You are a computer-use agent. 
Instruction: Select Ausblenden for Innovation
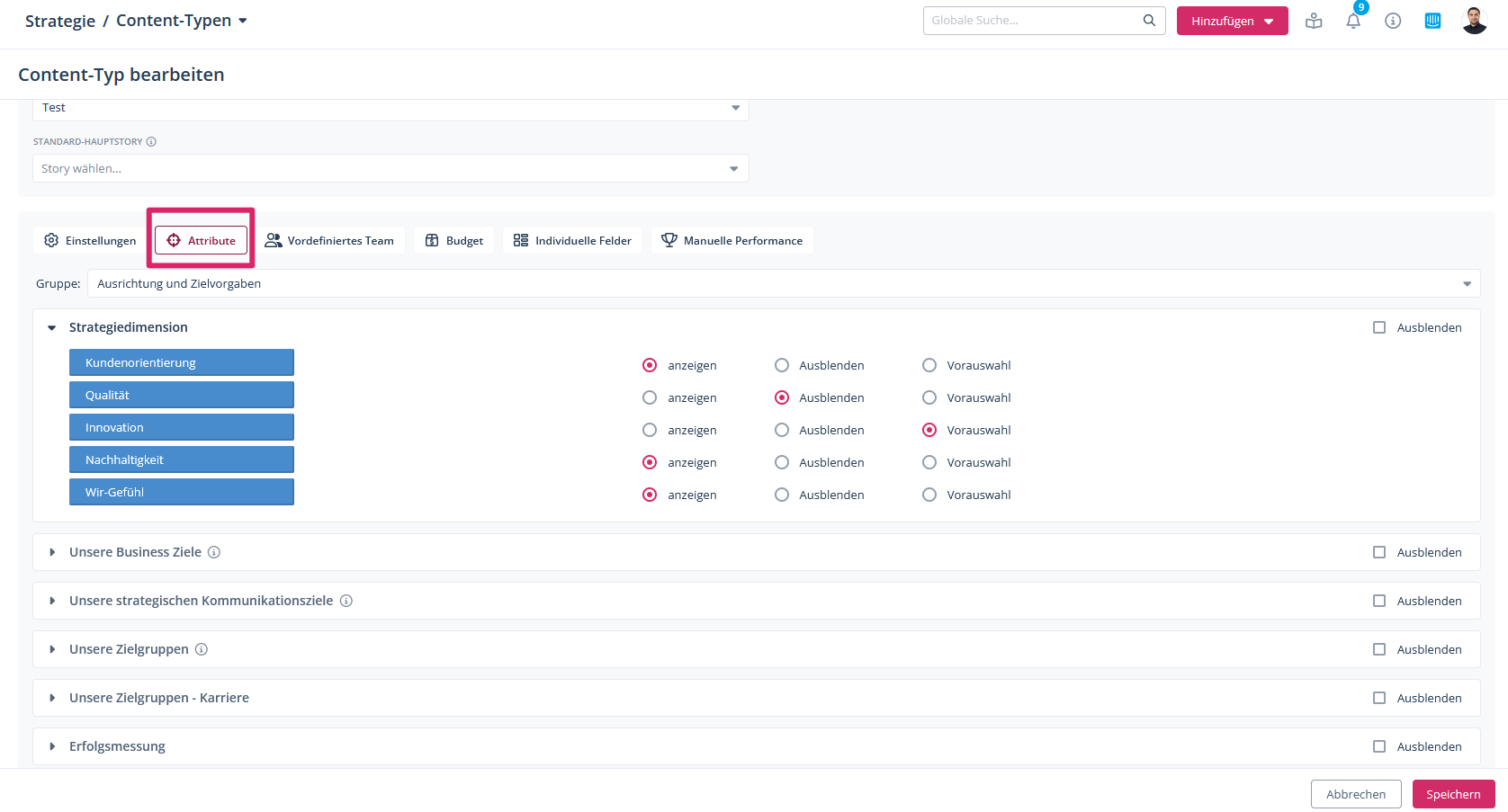pyautogui.click(x=782, y=430)
